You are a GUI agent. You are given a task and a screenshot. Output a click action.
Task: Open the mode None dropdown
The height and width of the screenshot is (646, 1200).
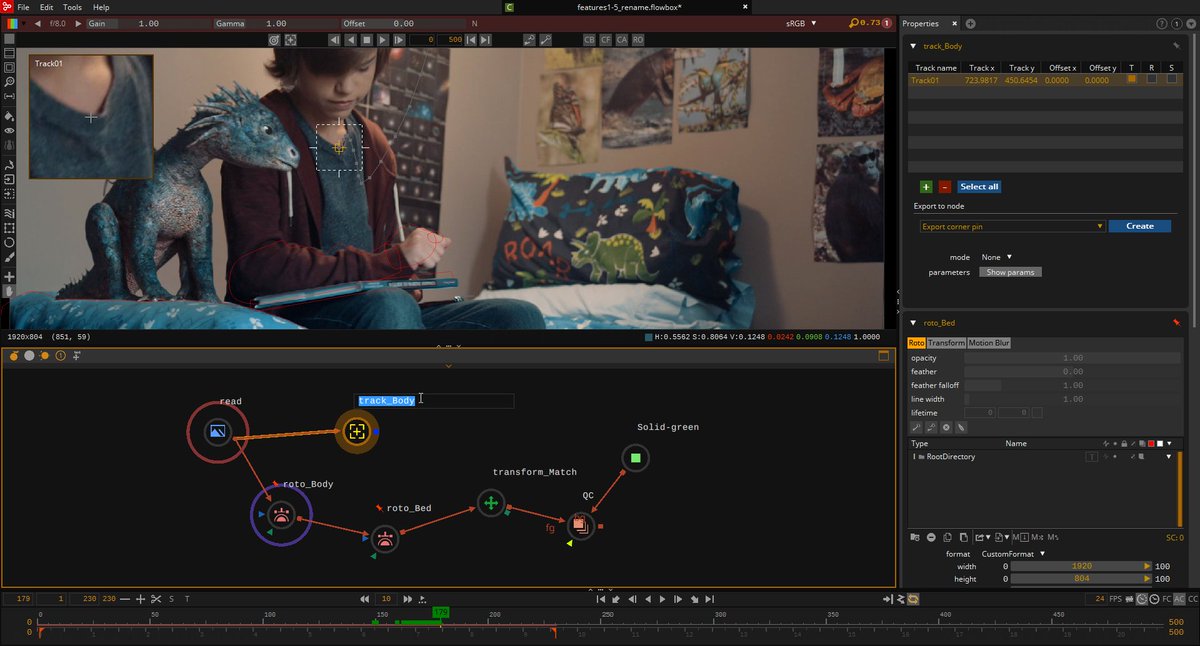(x=996, y=257)
